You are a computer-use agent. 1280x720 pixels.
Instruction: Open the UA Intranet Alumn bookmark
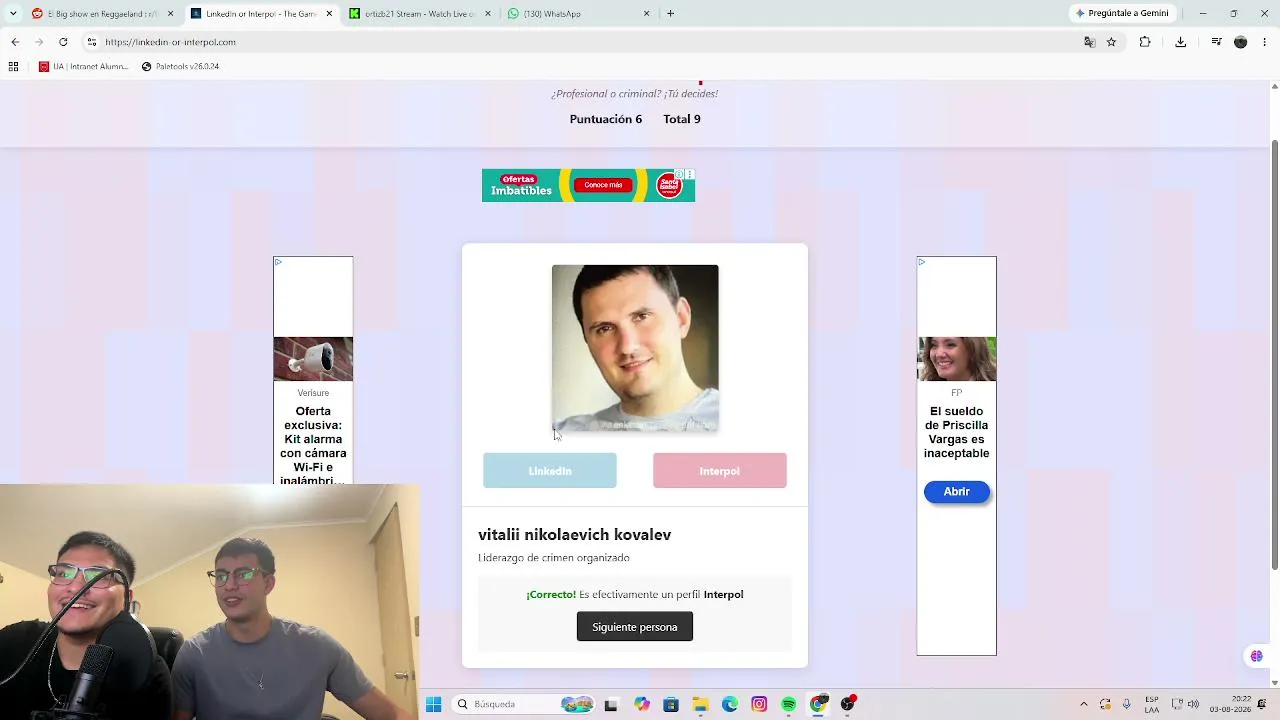tap(84, 66)
